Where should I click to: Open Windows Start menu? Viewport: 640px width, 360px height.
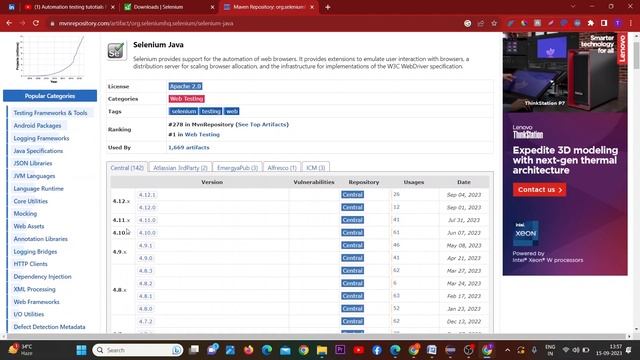point(81,350)
